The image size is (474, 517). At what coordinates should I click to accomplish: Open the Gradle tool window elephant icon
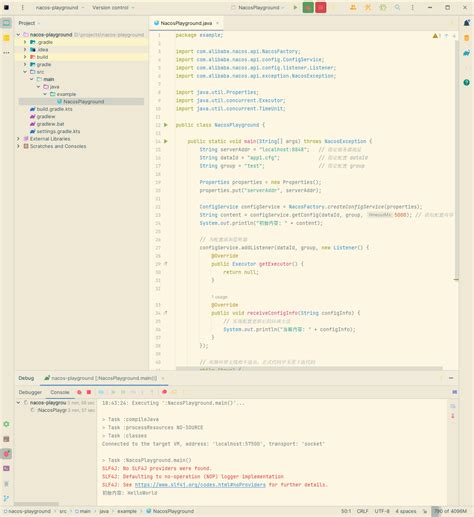click(467, 53)
